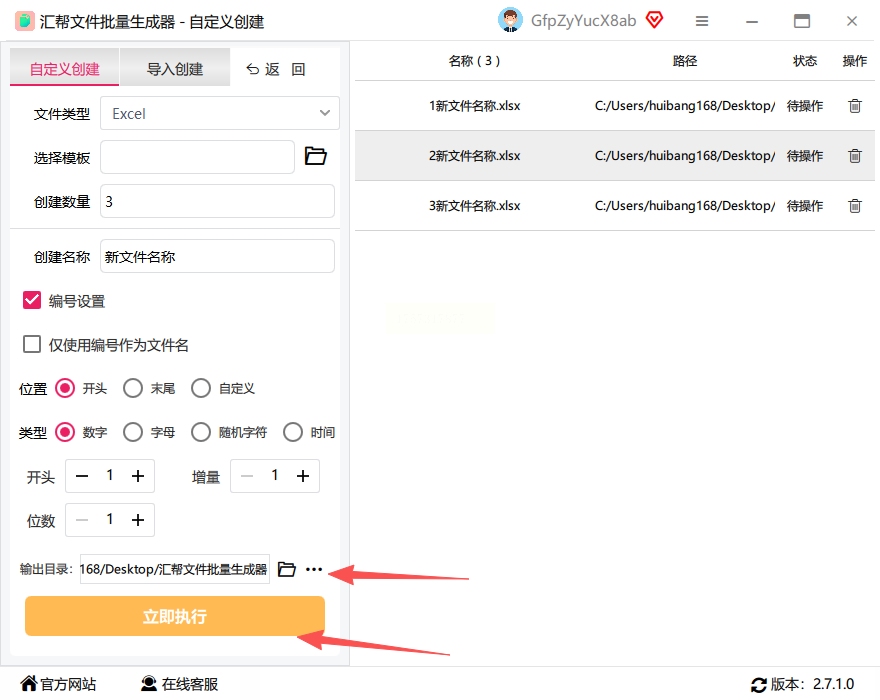Switch to 导入创建 tab
The height and width of the screenshot is (700, 880).
[175, 67]
